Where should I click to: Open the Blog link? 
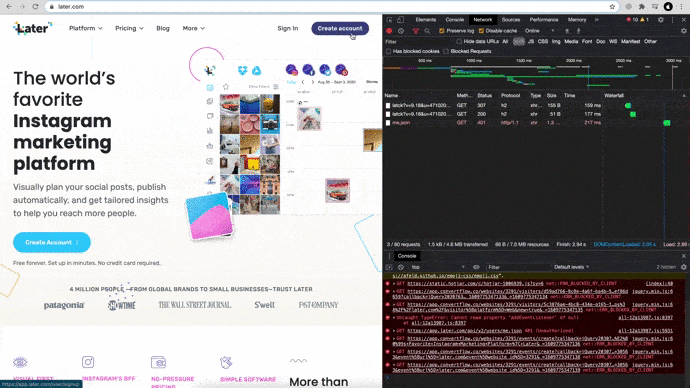point(163,28)
